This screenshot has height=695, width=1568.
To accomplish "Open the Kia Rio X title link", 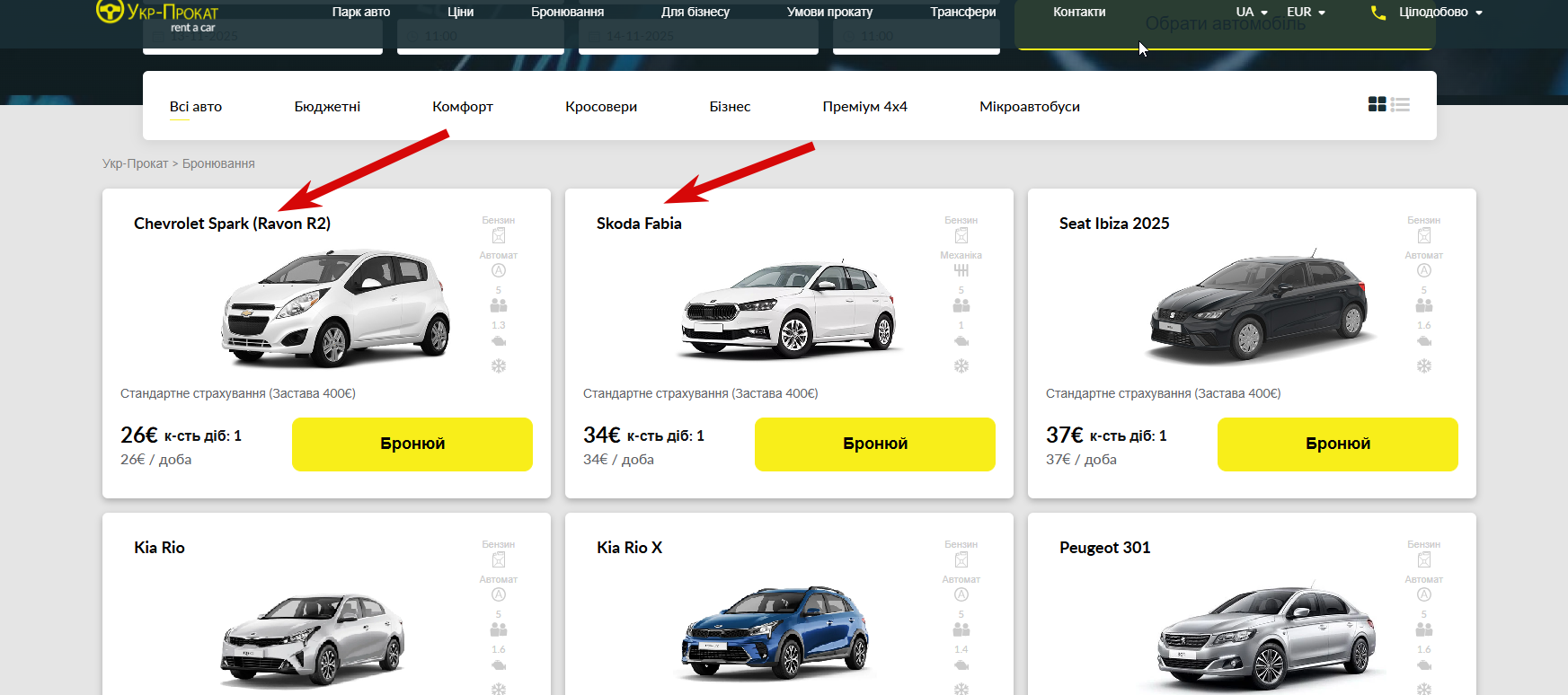I will click(630, 548).
